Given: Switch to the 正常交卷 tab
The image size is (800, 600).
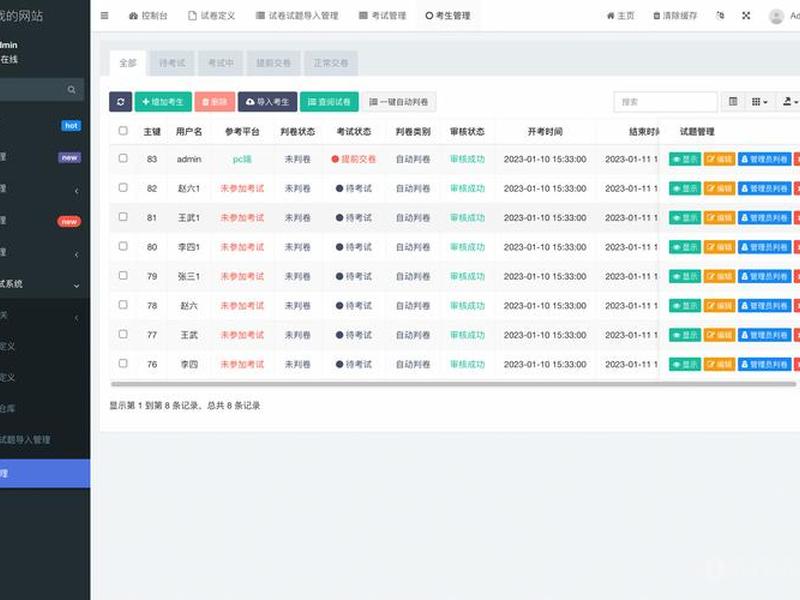Looking at the screenshot, I should tap(331, 63).
